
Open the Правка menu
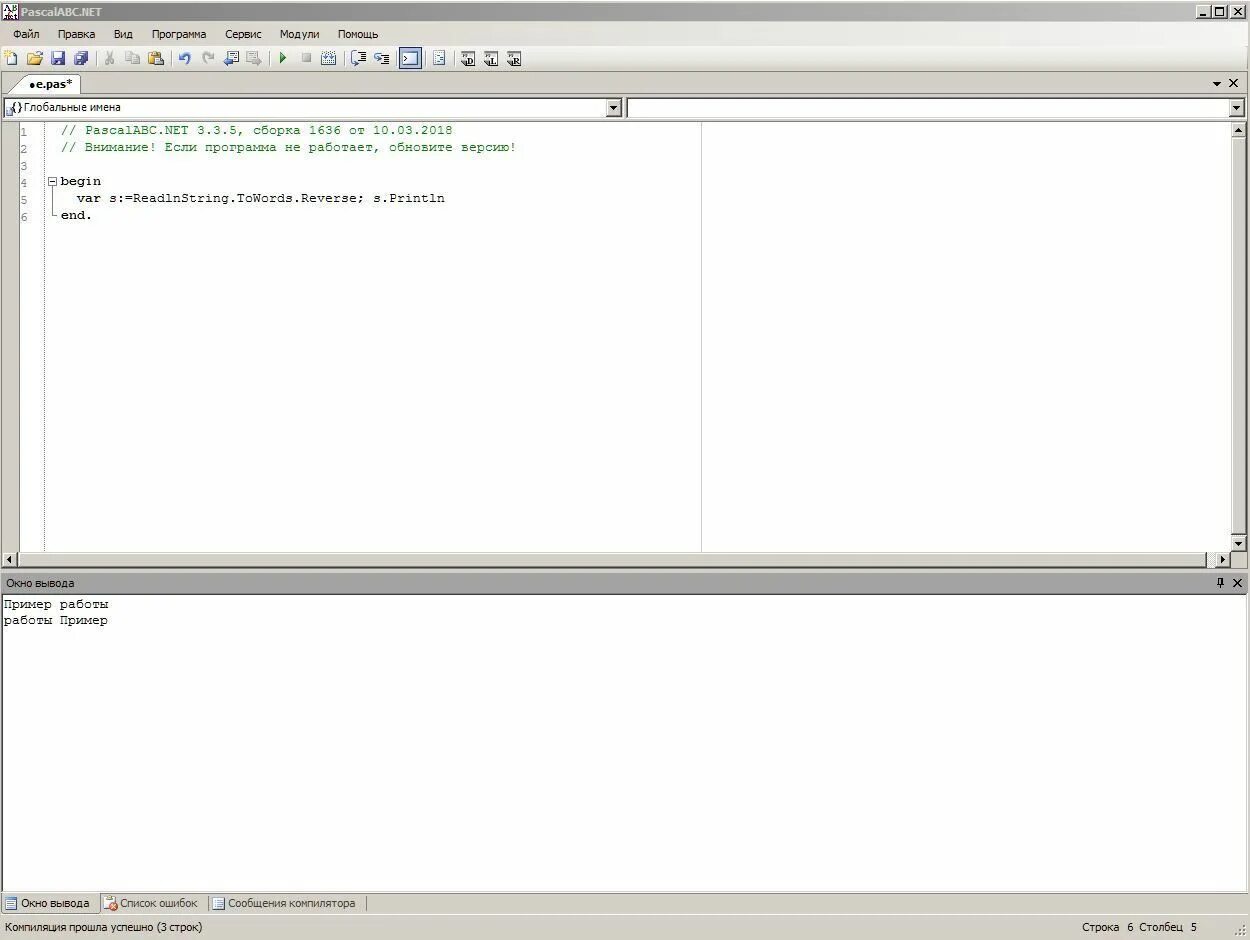pyautogui.click(x=76, y=34)
